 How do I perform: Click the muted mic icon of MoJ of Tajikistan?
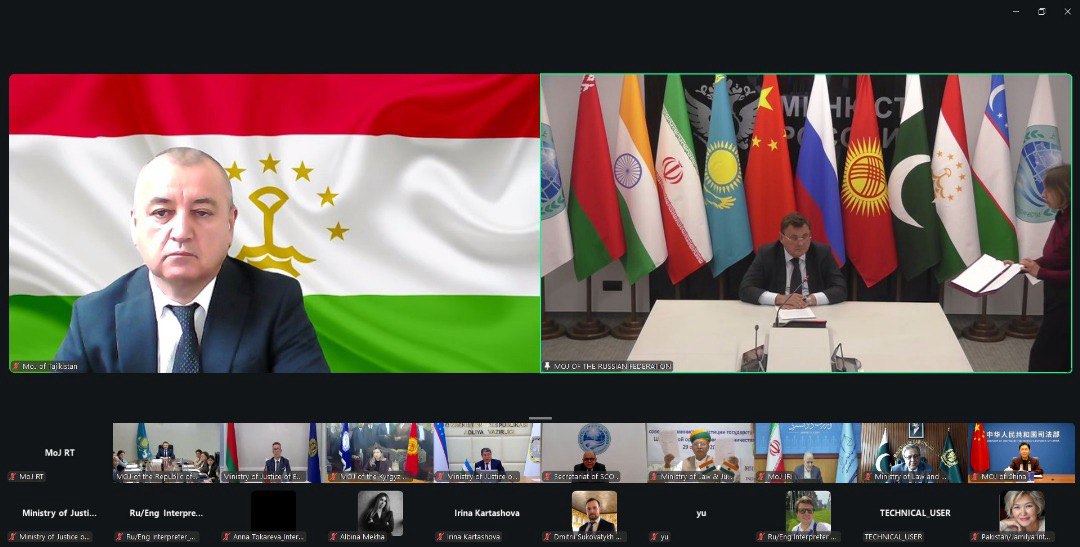coord(16,367)
